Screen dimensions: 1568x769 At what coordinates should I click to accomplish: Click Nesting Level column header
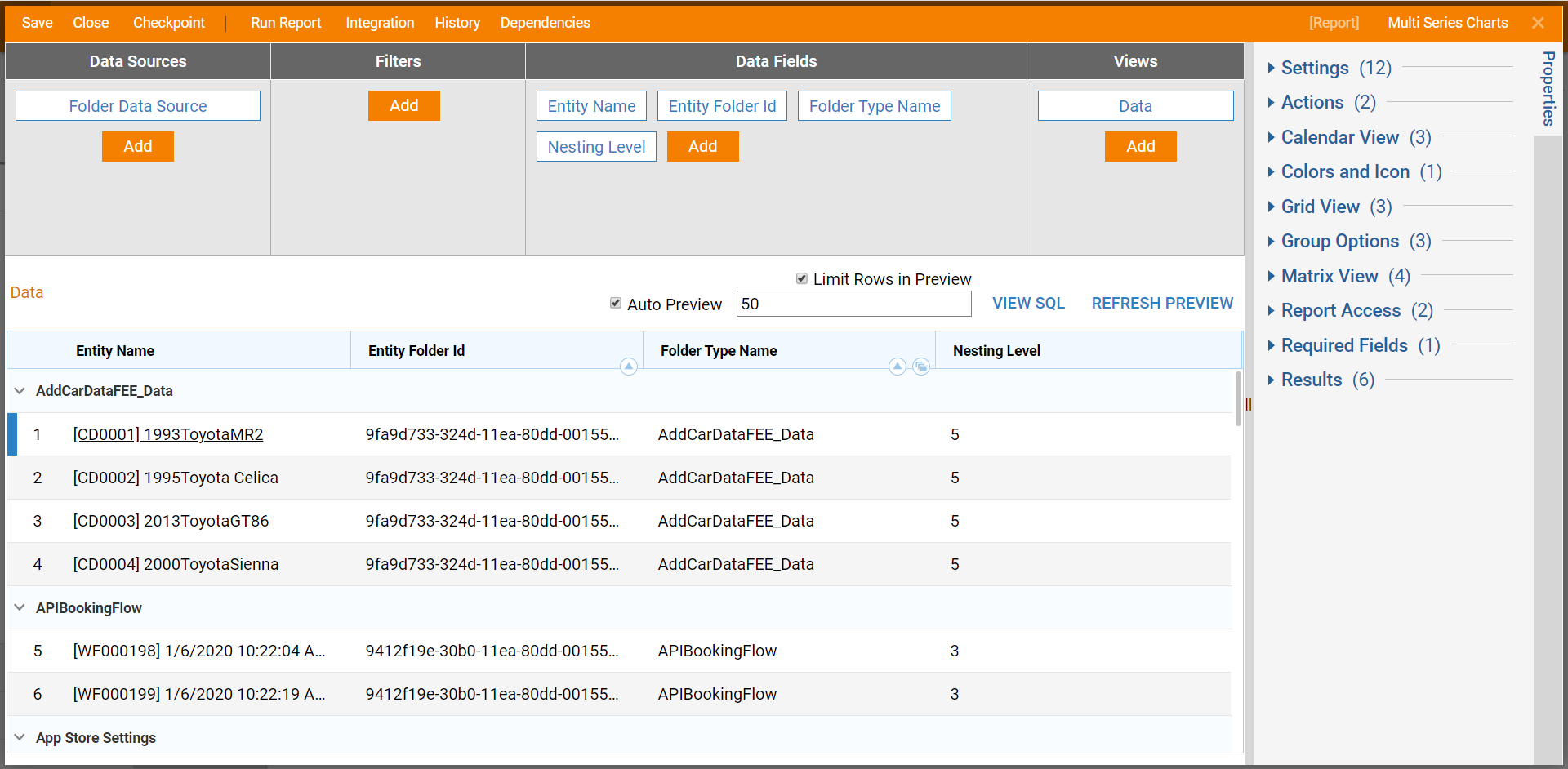1089,350
